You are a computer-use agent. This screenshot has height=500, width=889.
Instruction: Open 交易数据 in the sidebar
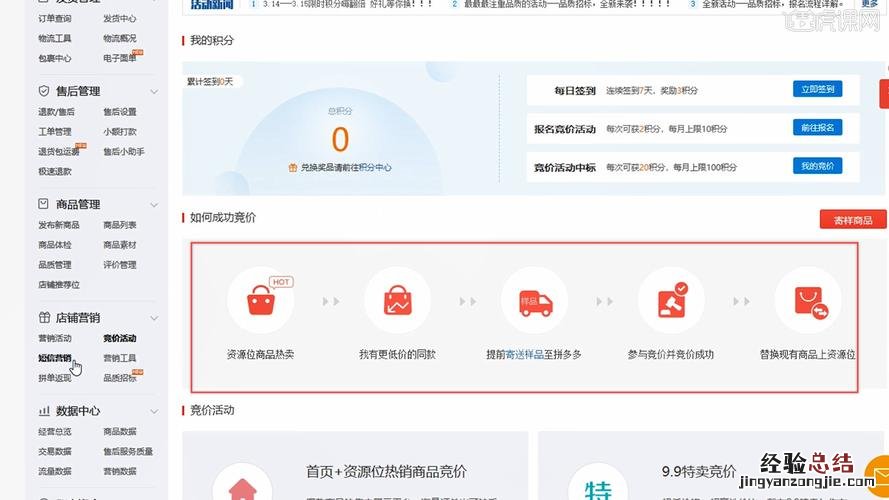55,451
